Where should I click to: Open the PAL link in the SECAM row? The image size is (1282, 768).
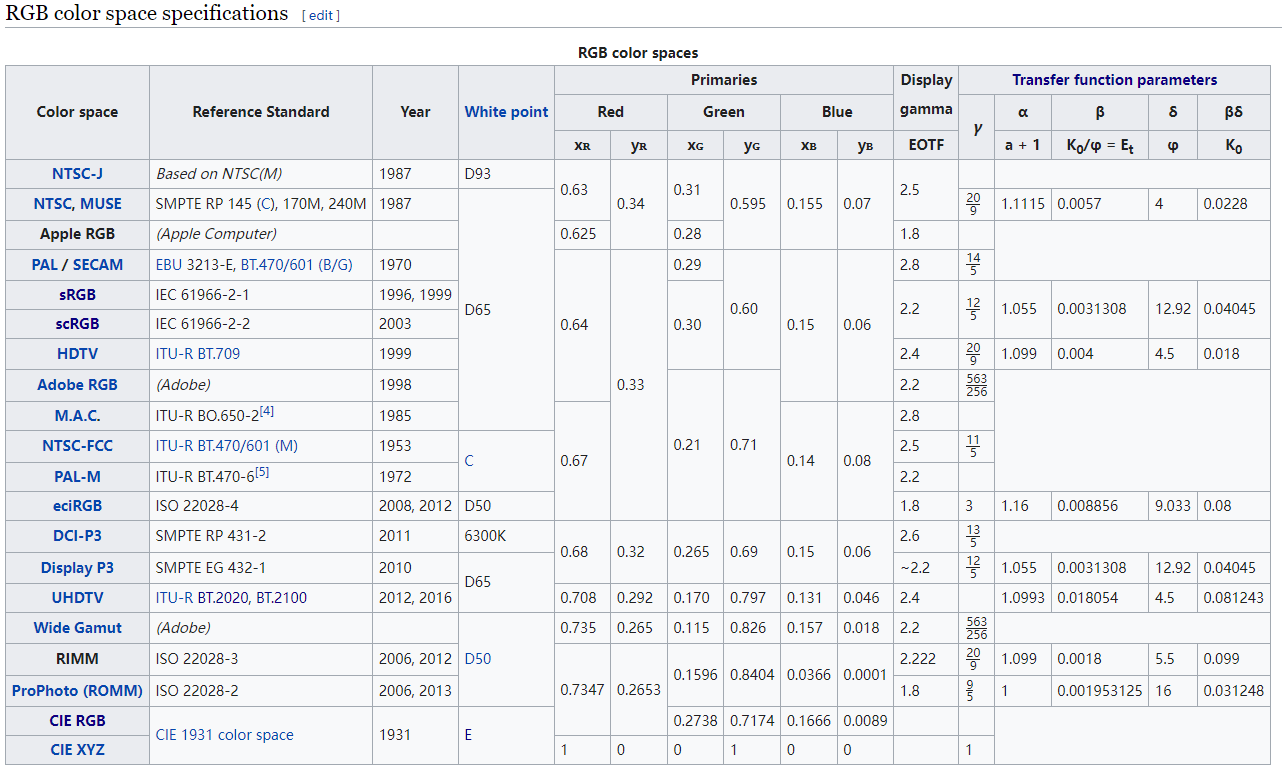46,265
